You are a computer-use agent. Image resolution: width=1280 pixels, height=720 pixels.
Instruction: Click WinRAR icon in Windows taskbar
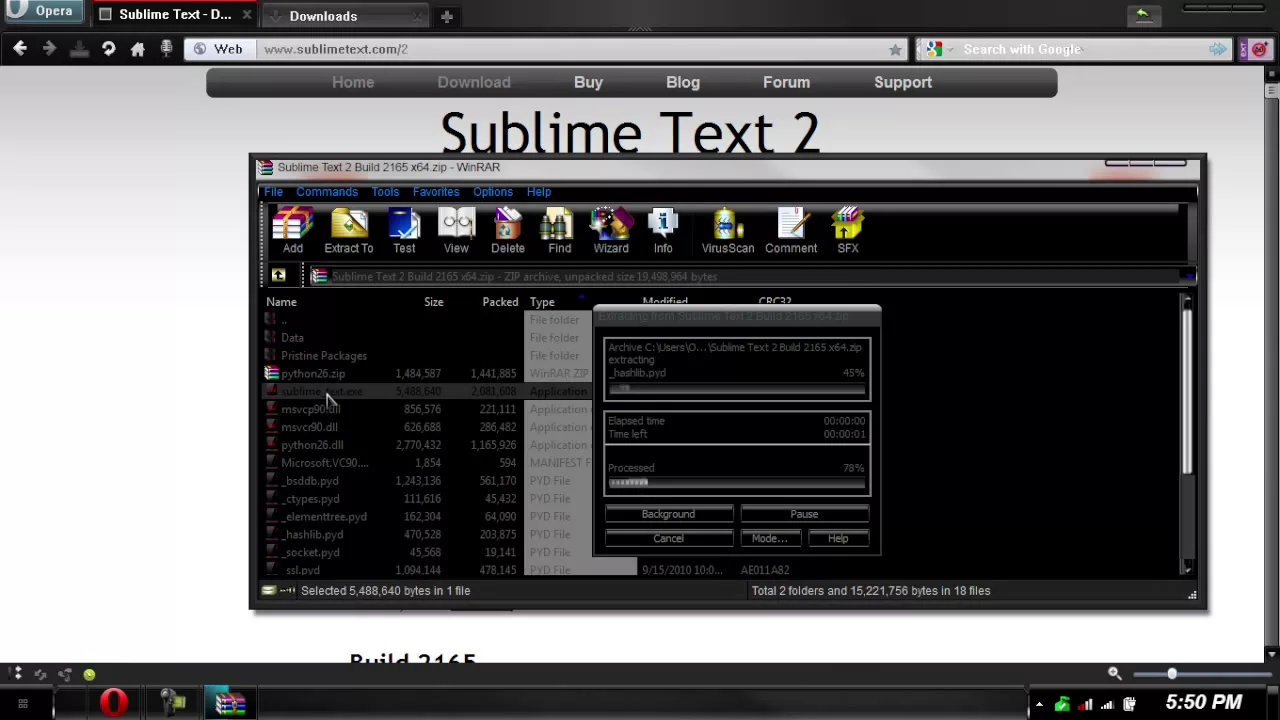pos(230,703)
